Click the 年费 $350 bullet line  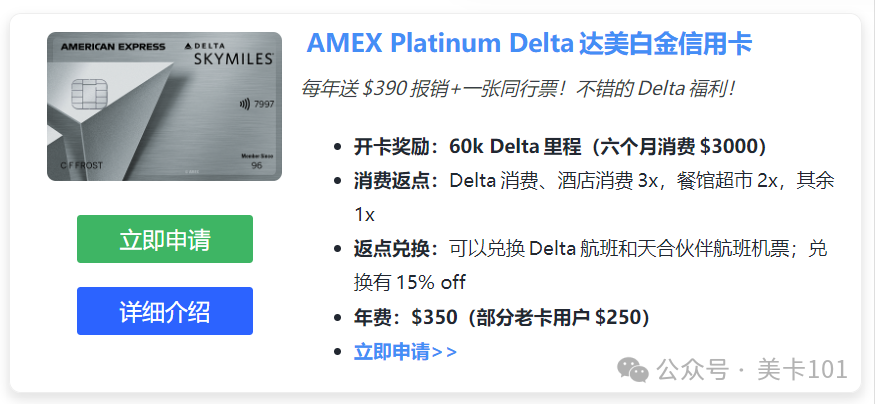(x=502, y=318)
